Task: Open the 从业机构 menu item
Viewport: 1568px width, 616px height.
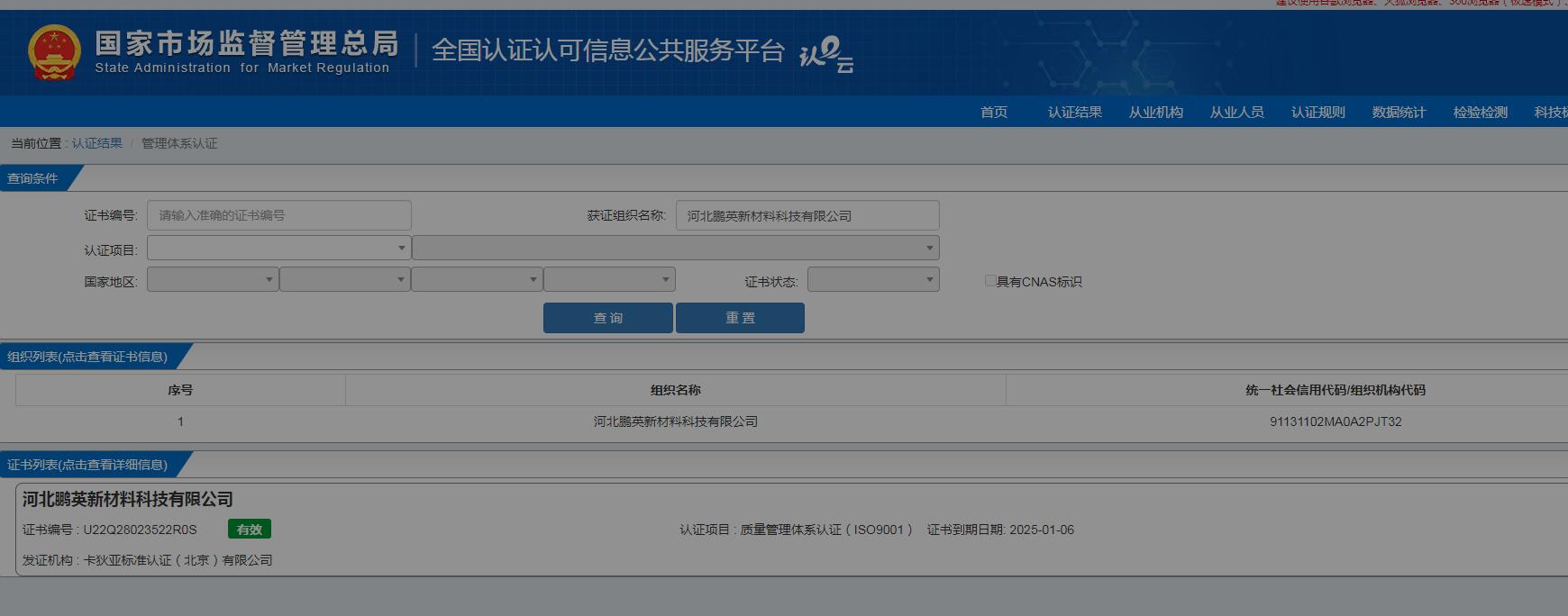Action: tap(1156, 112)
